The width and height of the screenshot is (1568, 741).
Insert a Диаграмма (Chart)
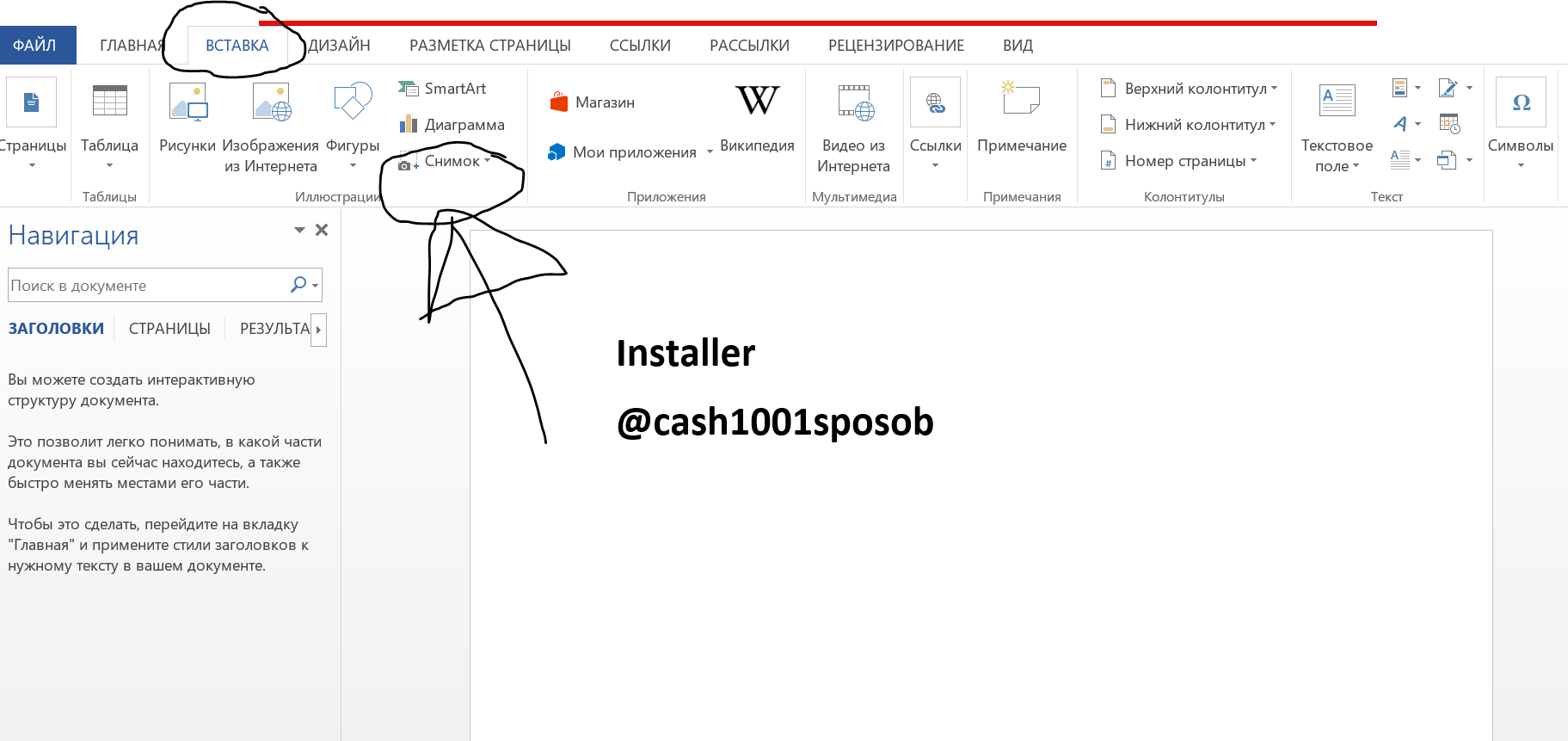point(452,125)
